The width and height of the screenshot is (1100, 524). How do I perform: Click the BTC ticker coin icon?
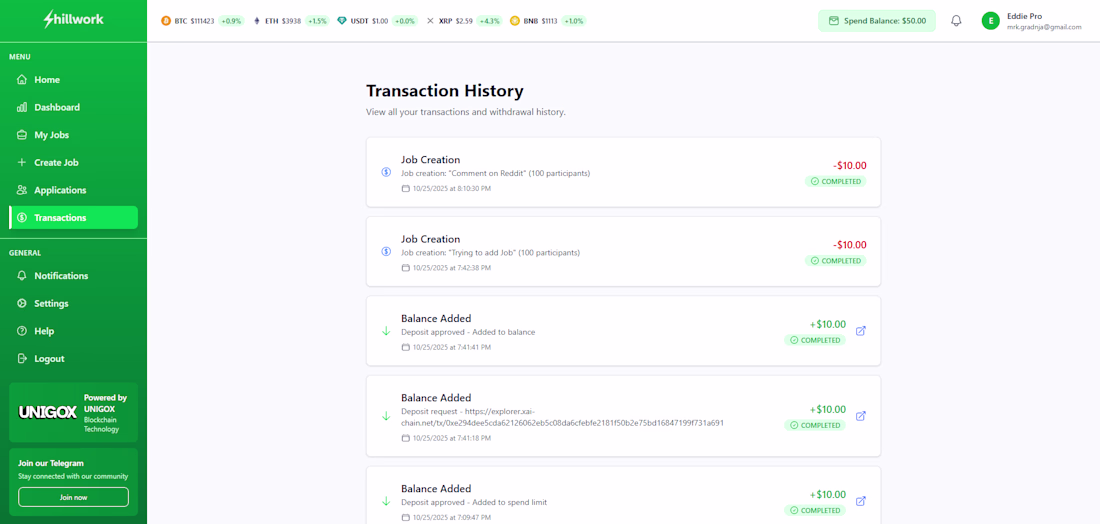tap(166, 21)
